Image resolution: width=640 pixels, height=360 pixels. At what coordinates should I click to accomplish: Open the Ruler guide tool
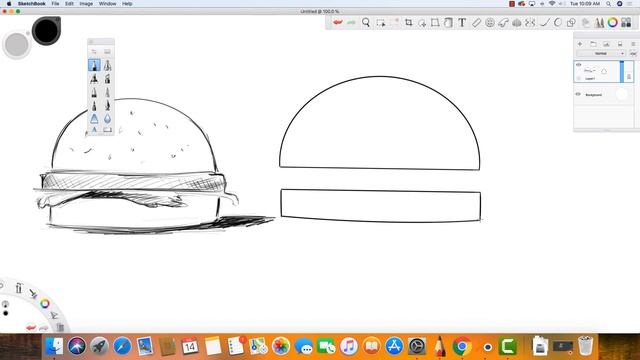pyautogui.click(x=476, y=22)
